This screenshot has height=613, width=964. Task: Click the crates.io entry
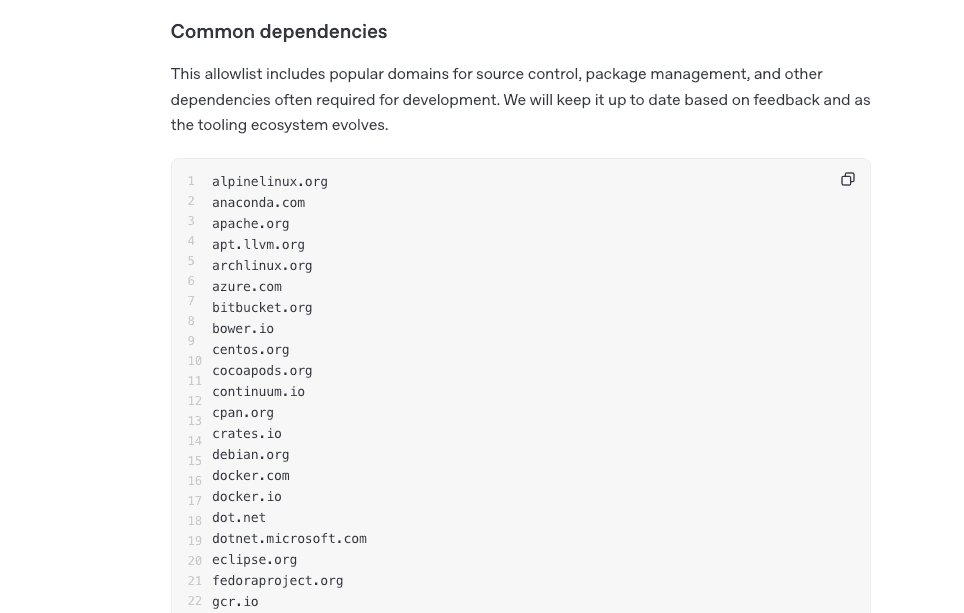[x=247, y=433]
